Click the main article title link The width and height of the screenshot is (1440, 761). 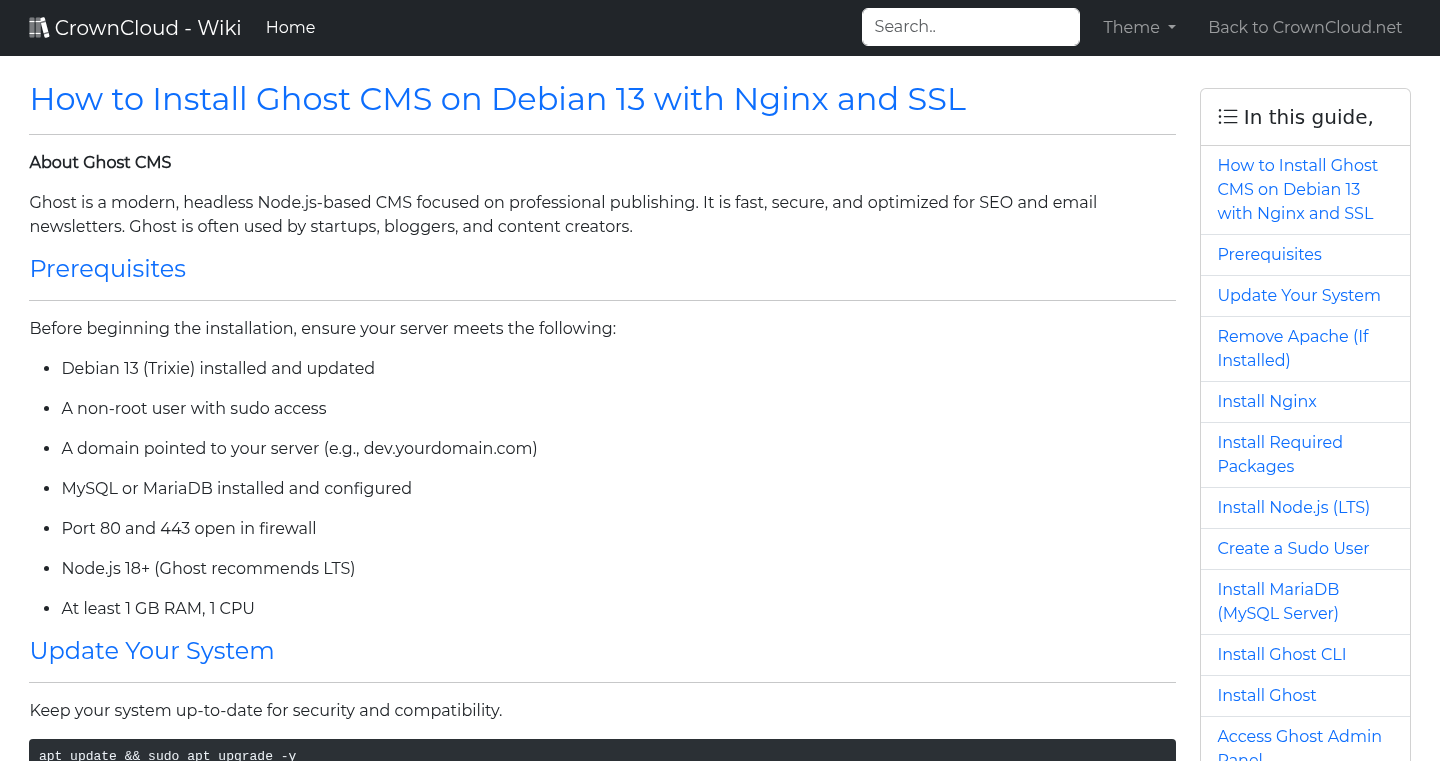(x=497, y=99)
